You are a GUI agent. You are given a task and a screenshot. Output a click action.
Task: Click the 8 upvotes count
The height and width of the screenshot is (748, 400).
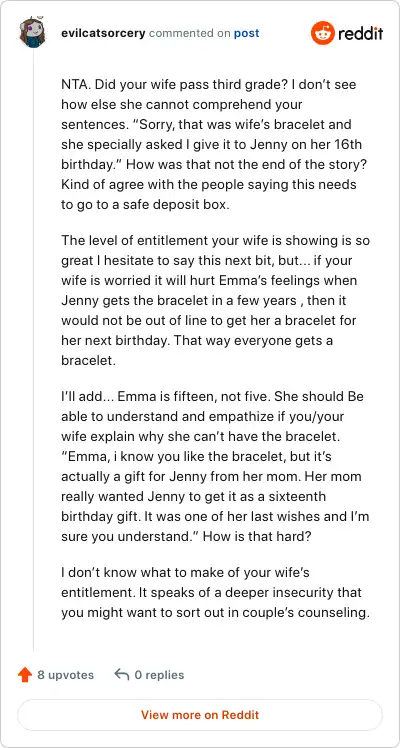[x=66, y=675]
